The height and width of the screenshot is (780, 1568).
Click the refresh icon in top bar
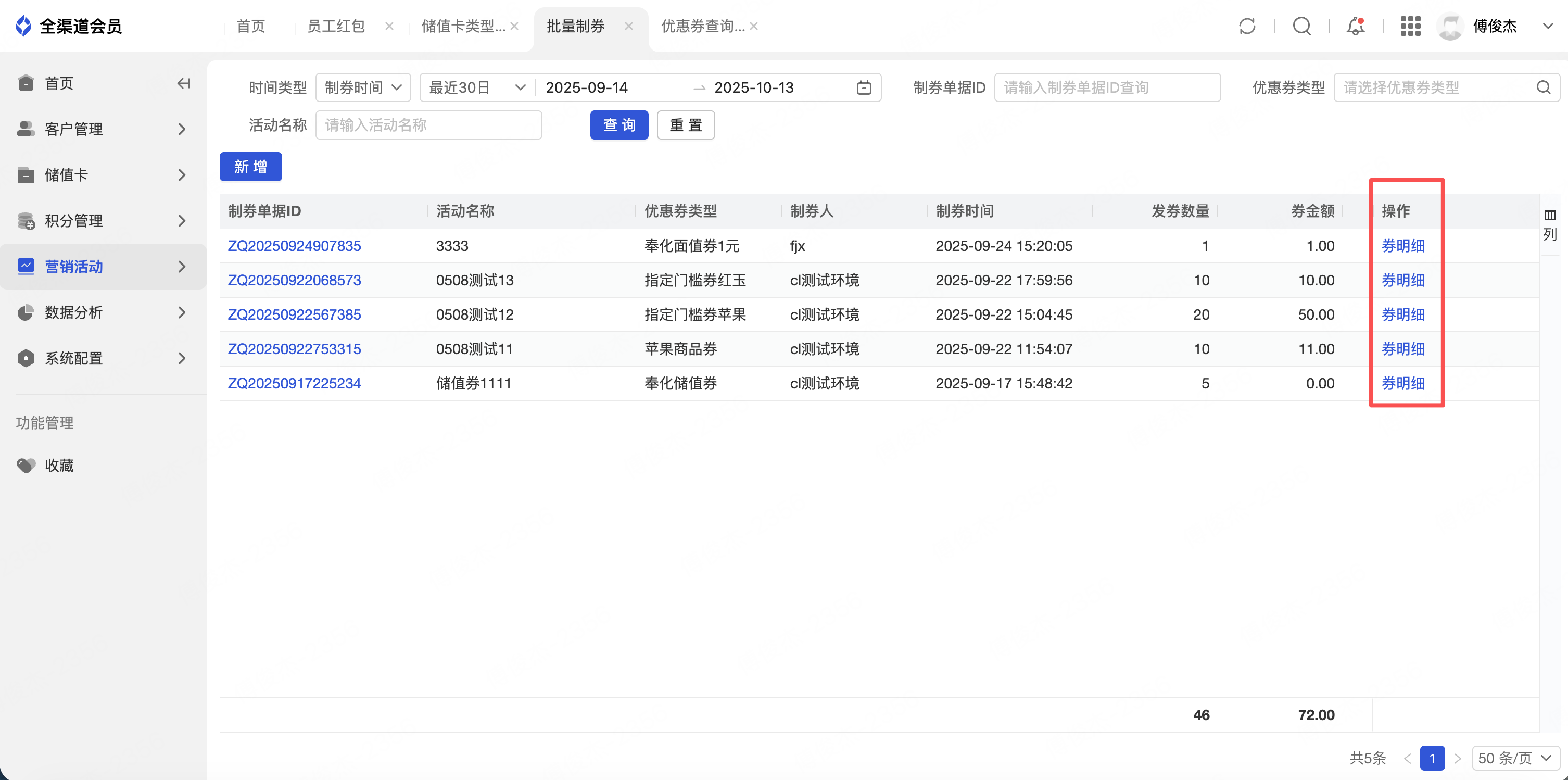tap(1247, 26)
